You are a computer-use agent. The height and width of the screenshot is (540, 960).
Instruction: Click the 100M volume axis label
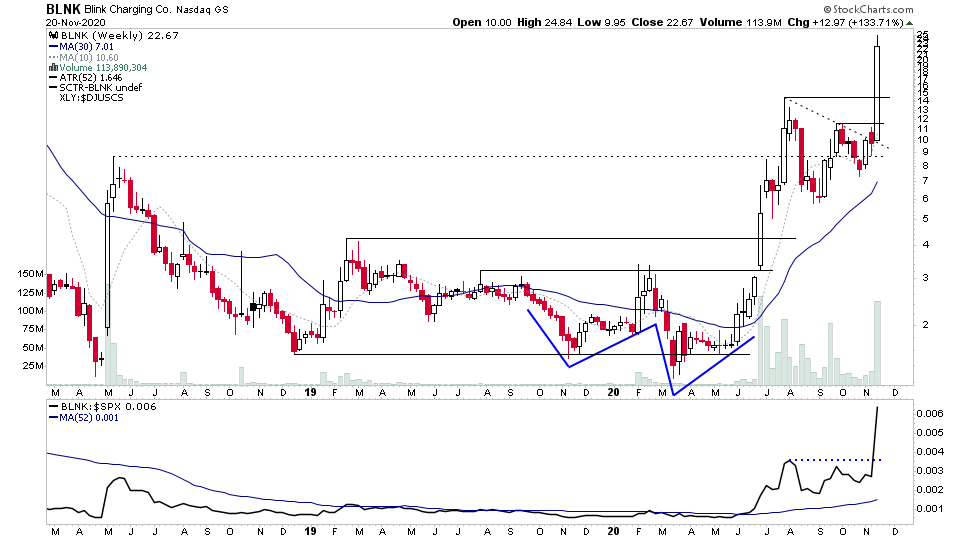(31, 310)
